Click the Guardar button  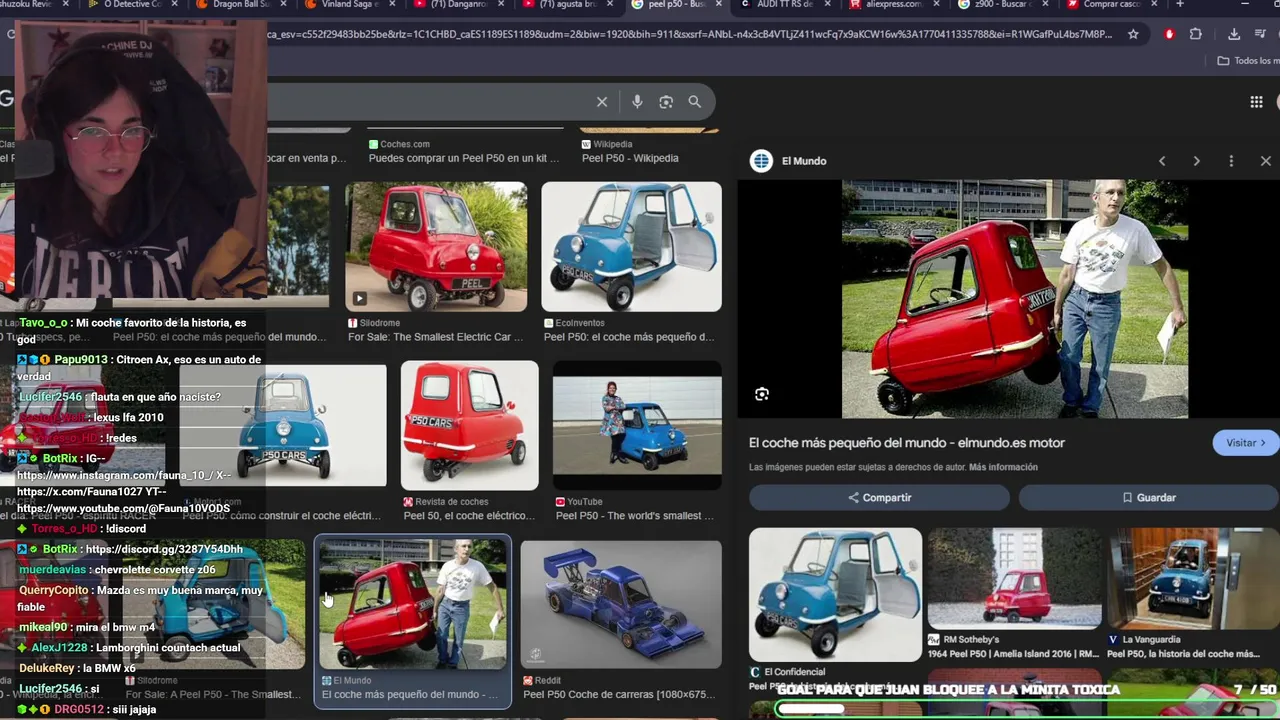[1148, 498]
